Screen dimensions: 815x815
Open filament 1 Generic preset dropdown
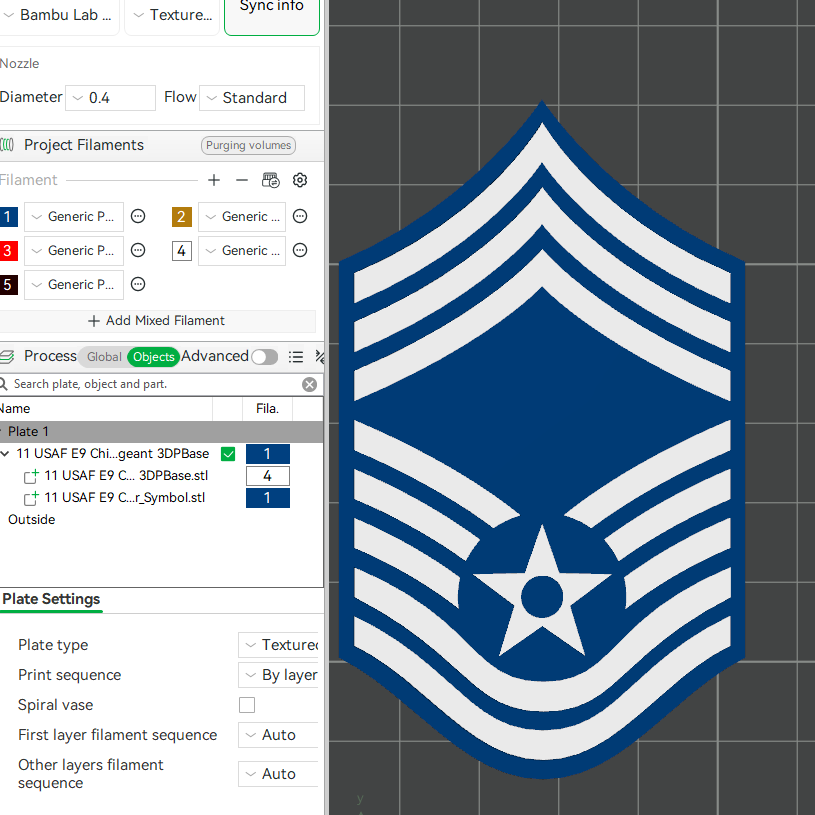[74, 217]
